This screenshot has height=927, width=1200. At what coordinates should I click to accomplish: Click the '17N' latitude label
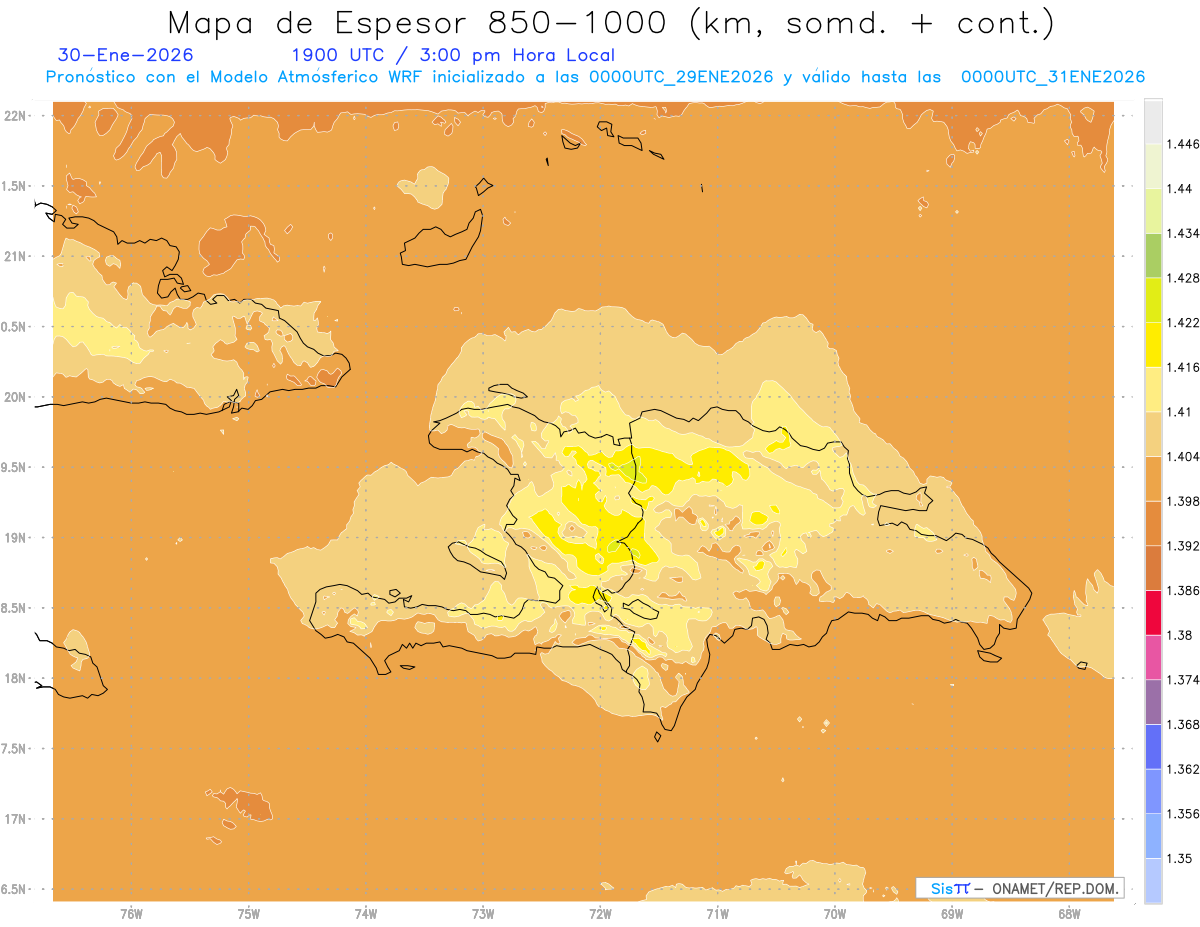click(x=15, y=819)
